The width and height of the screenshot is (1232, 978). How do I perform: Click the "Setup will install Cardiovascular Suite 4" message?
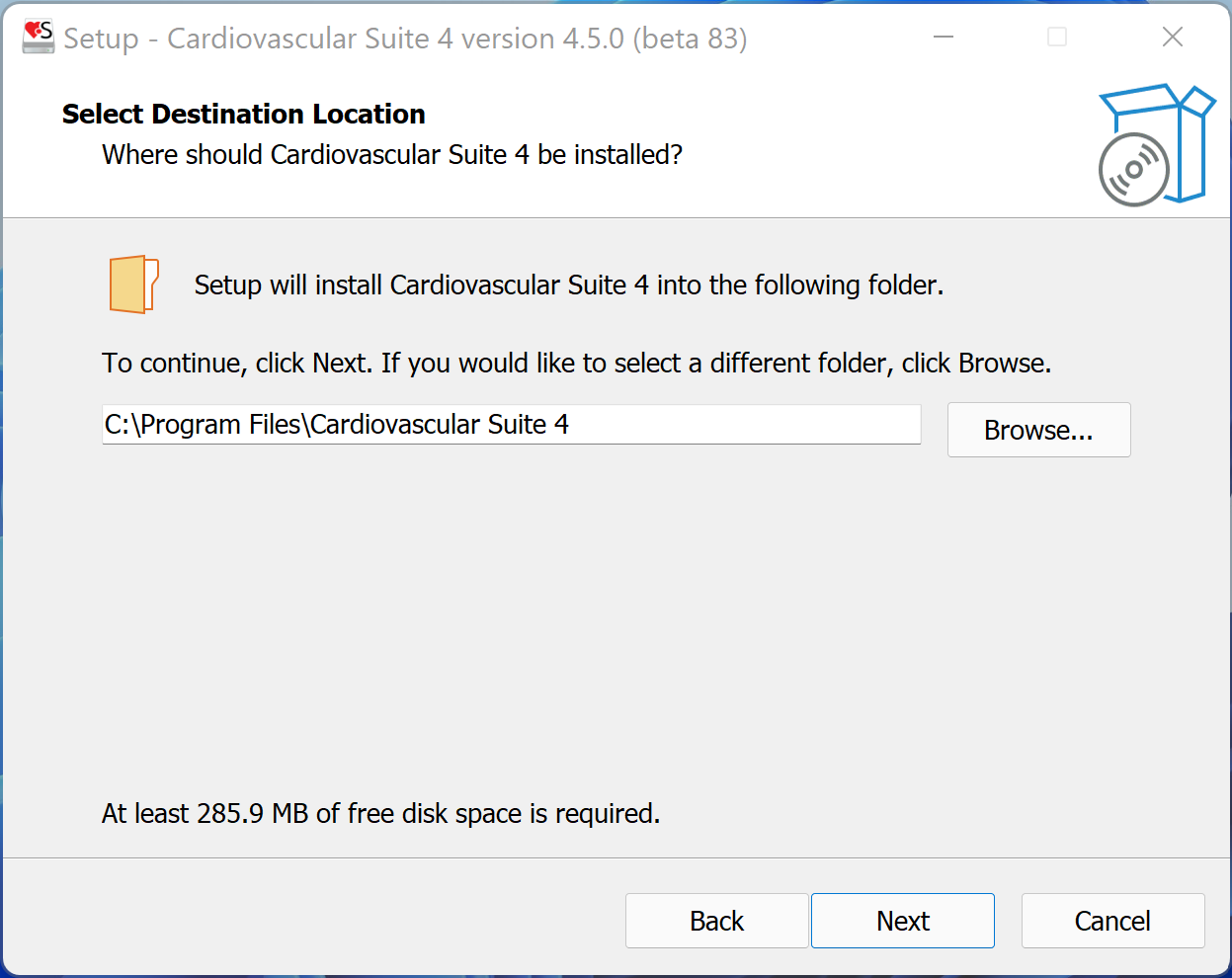[x=568, y=285]
